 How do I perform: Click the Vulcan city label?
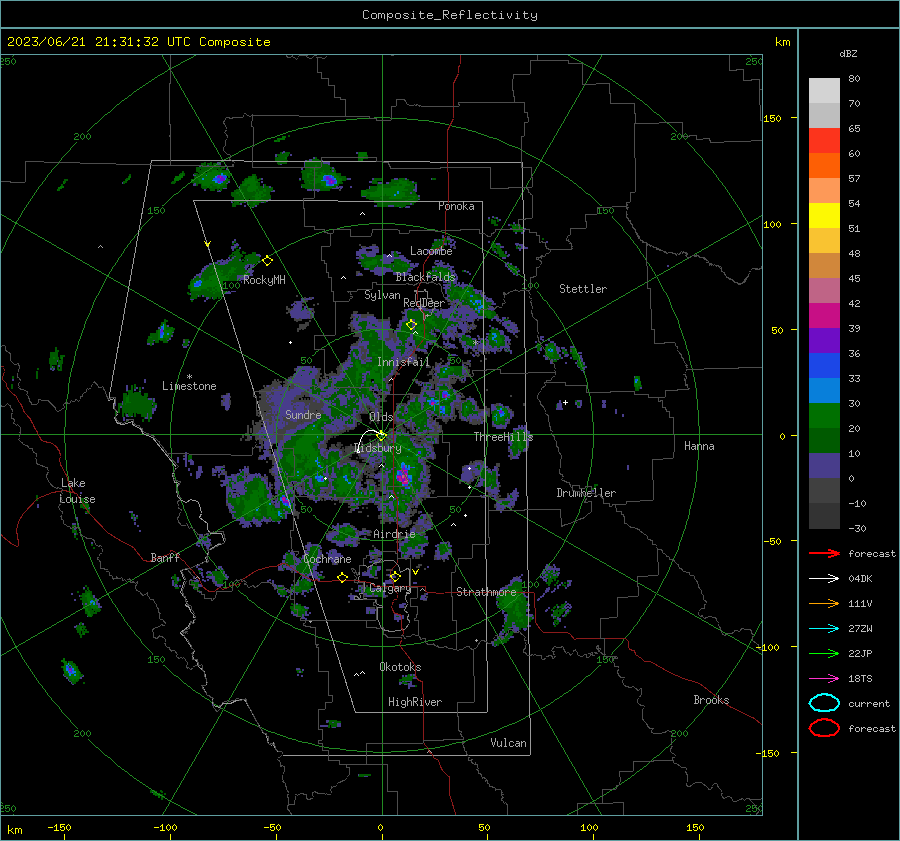509,743
